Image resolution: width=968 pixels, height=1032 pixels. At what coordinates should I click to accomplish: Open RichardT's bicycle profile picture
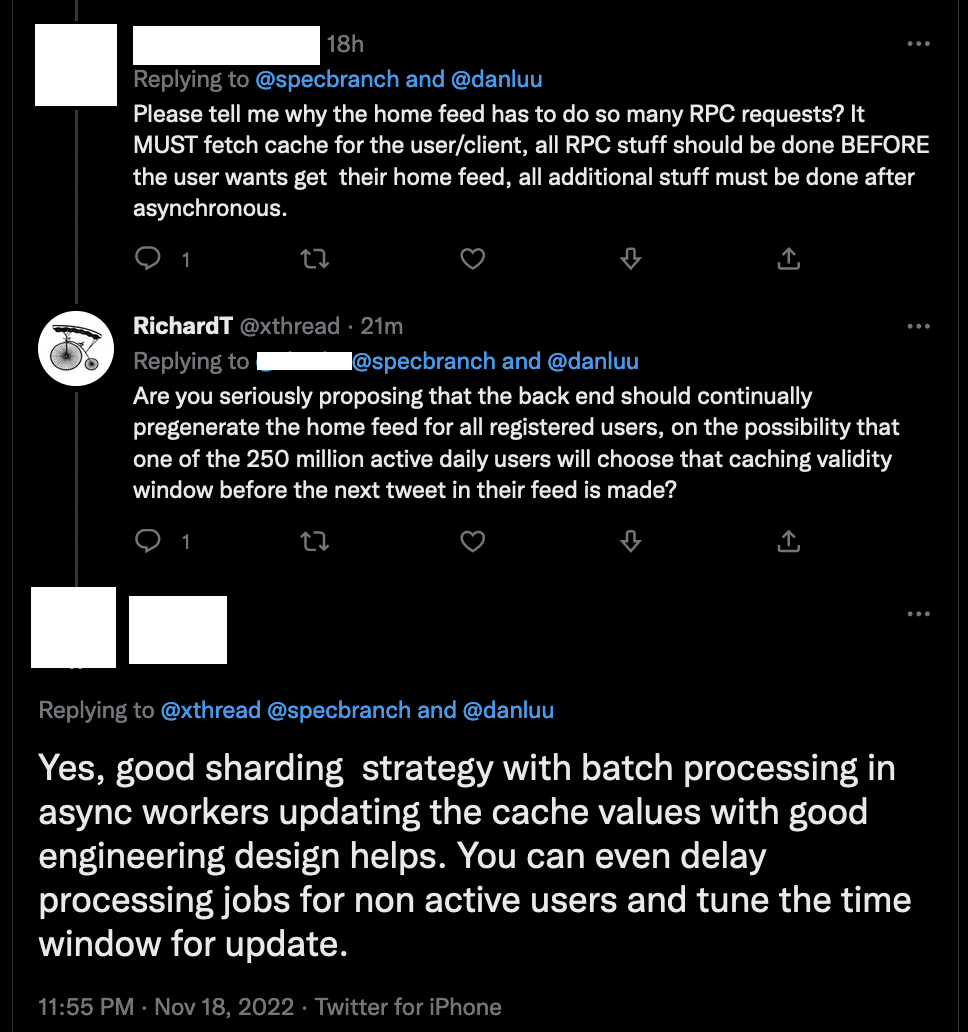click(75, 346)
